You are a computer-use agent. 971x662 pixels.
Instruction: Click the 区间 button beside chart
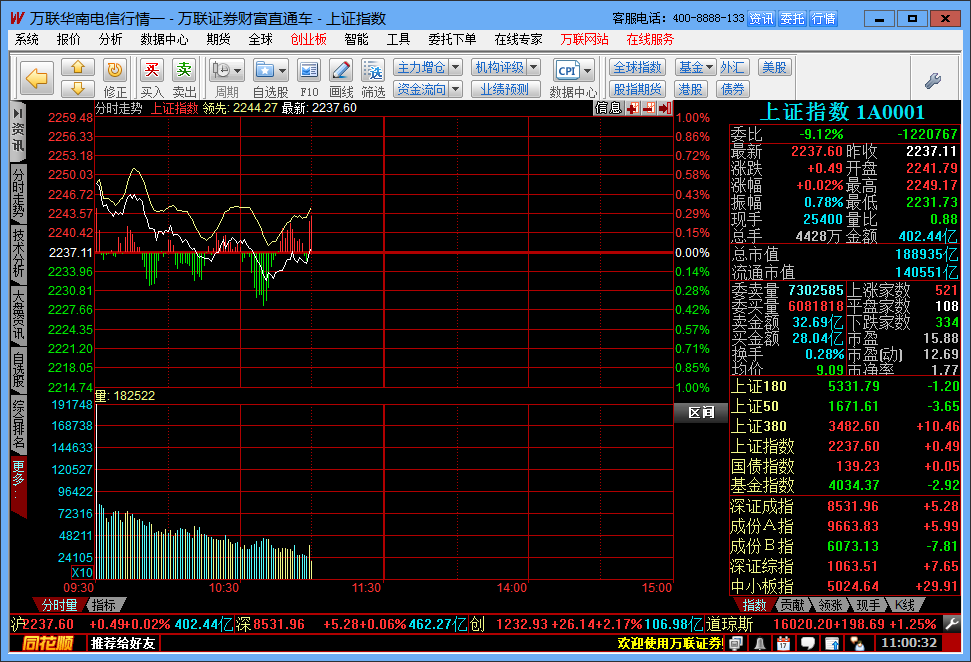pos(700,412)
